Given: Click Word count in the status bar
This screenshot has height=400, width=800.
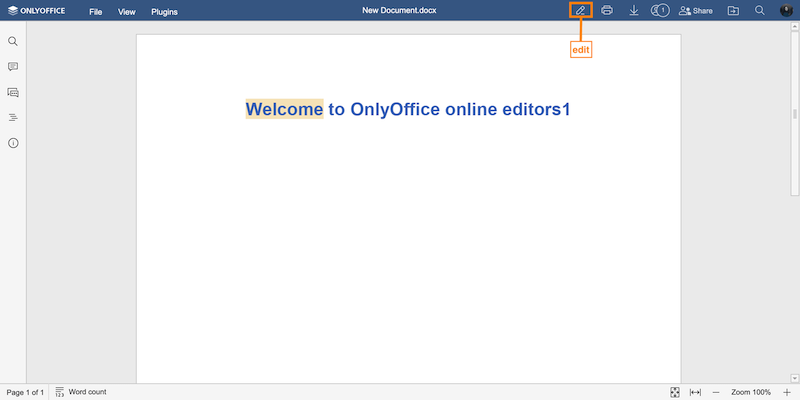Looking at the screenshot, I should point(81,392).
